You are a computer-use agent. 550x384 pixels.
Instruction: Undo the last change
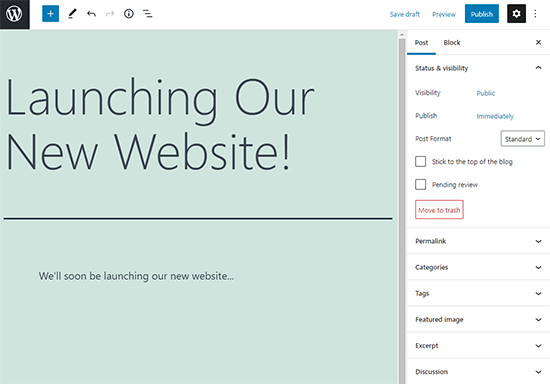91,14
